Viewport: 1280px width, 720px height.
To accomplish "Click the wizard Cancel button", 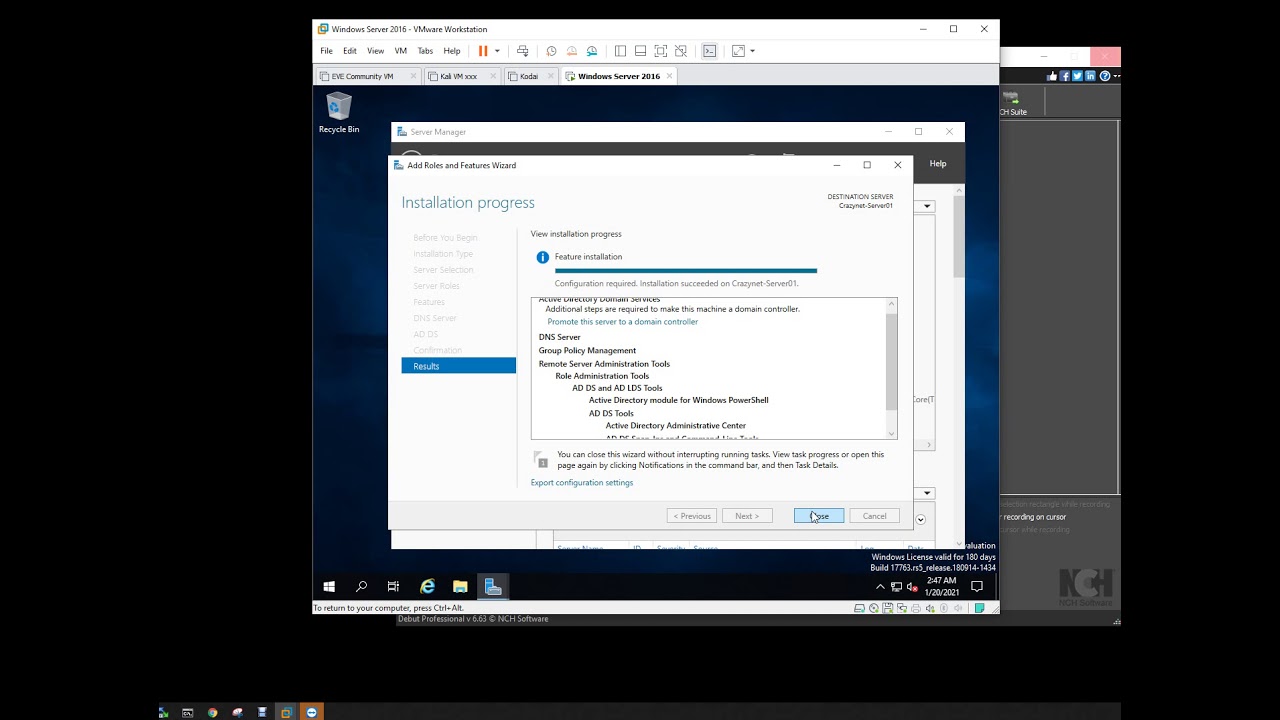I will pyautogui.click(x=874, y=516).
